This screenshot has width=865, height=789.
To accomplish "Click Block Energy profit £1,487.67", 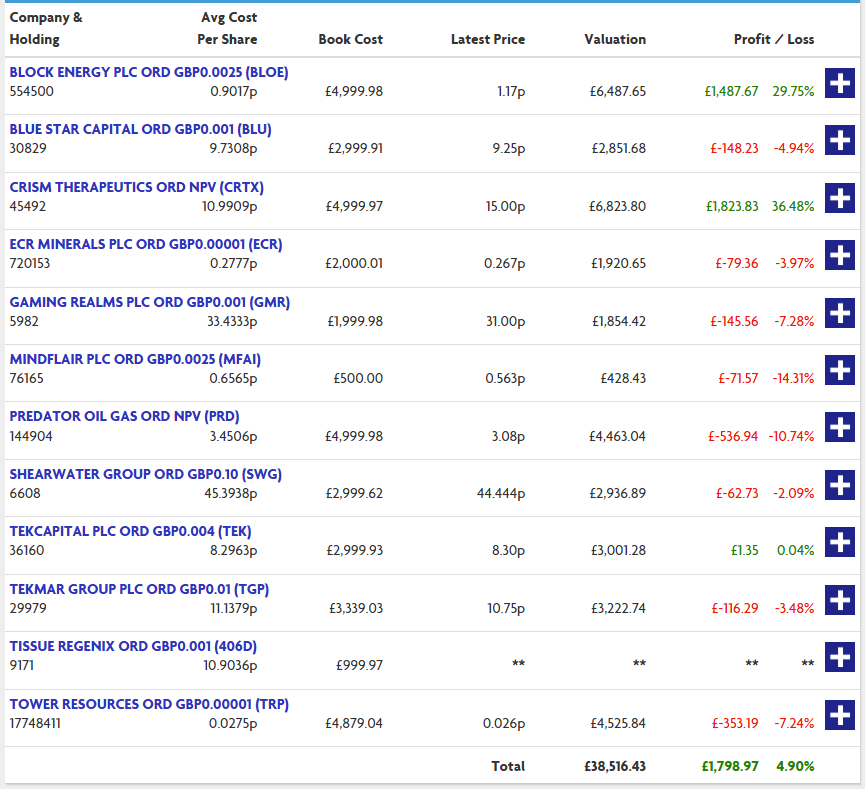I will click(x=731, y=91).
